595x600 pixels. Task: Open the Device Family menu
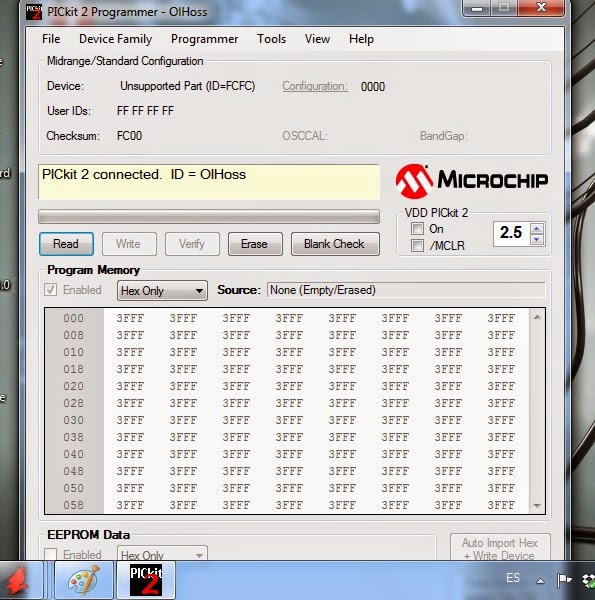click(x=116, y=39)
